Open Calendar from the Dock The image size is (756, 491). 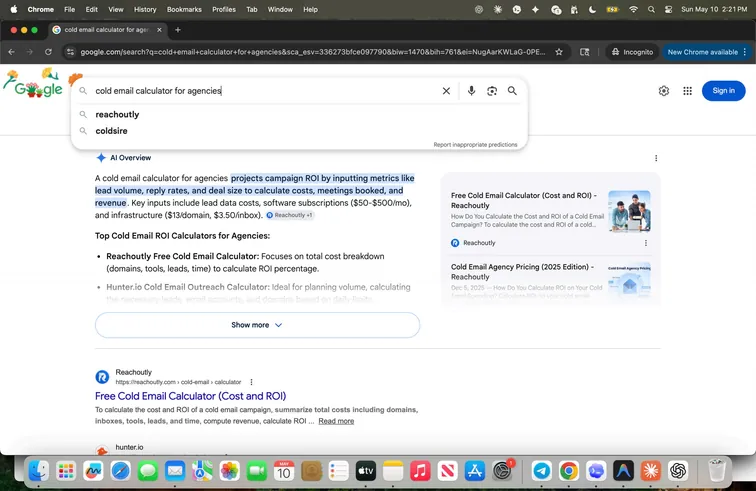click(x=284, y=471)
